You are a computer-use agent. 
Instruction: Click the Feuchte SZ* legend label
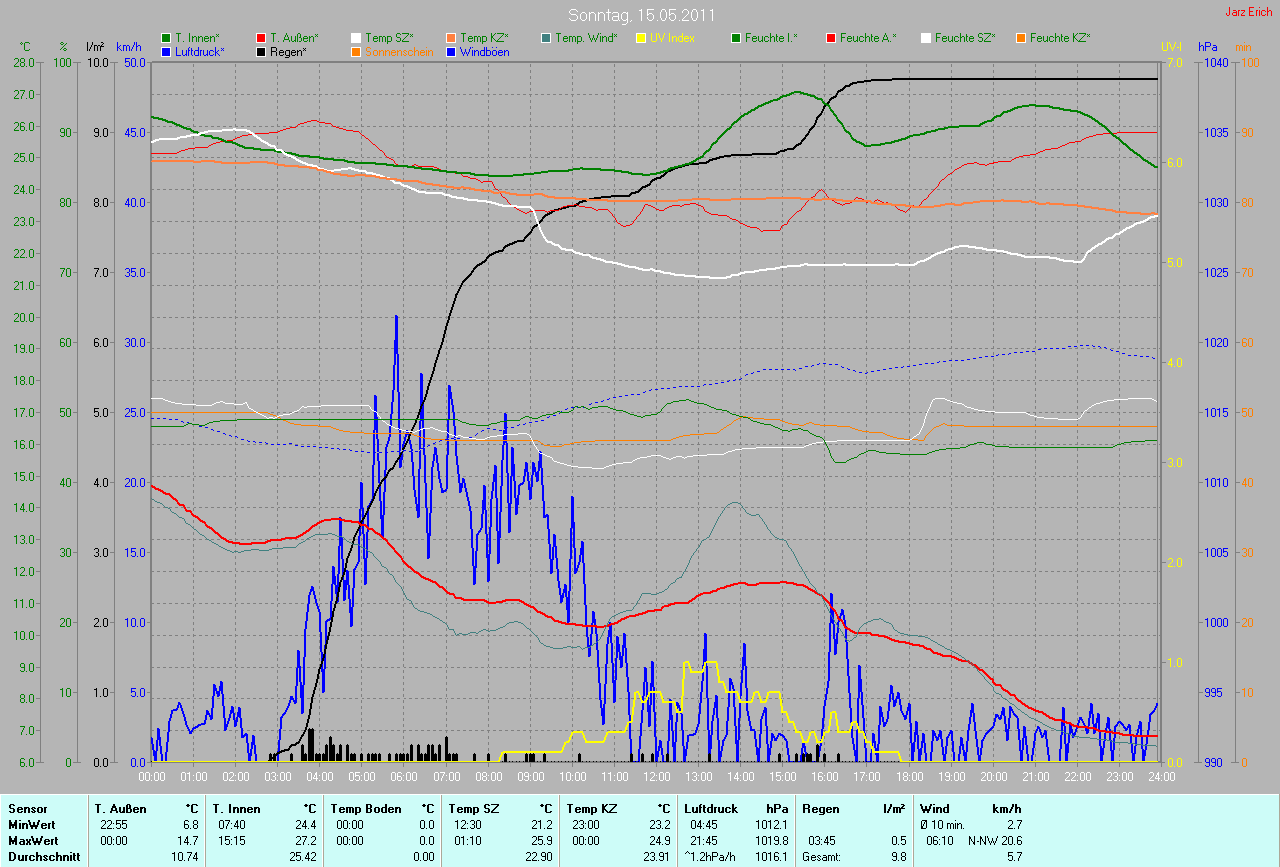click(x=965, y=38)
